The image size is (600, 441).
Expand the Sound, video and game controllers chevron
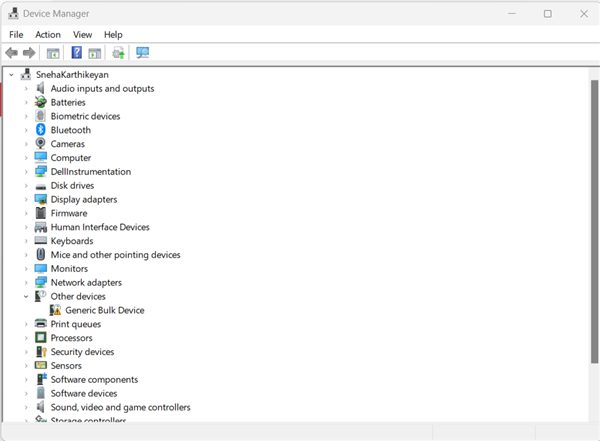[x=26, y=407]
